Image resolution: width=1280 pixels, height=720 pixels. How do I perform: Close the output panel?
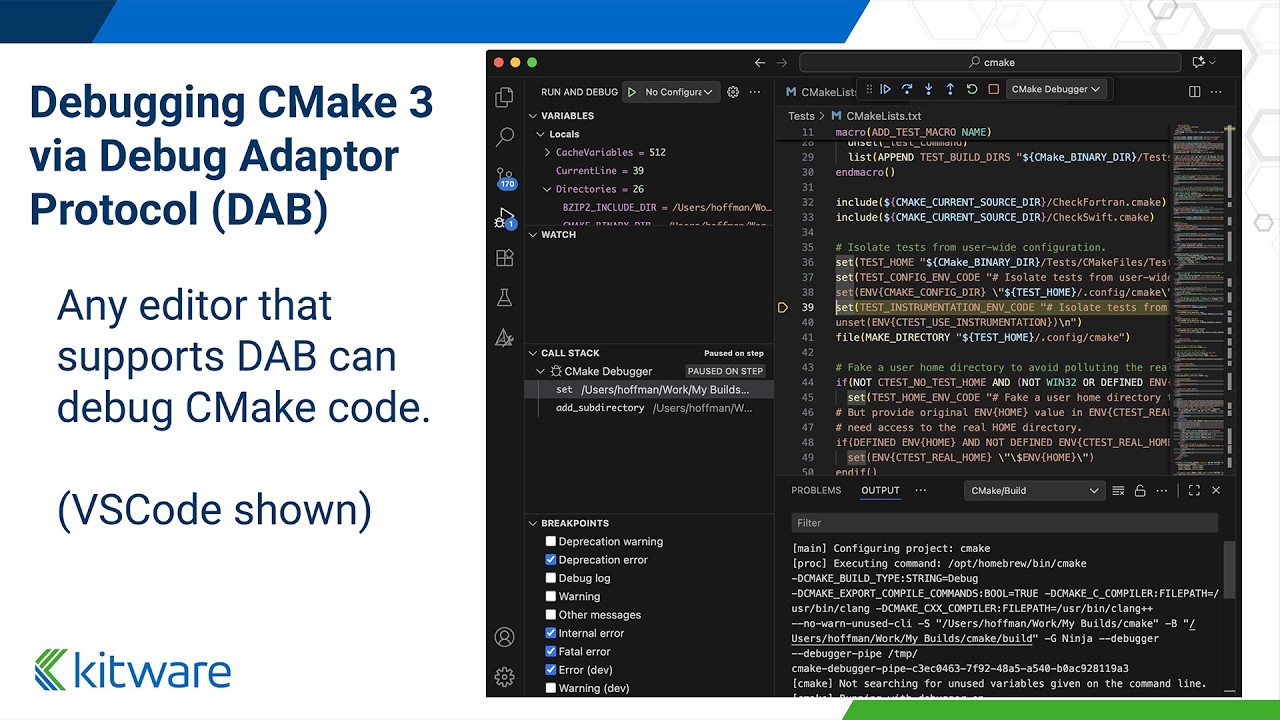(x=1216, y=491)
